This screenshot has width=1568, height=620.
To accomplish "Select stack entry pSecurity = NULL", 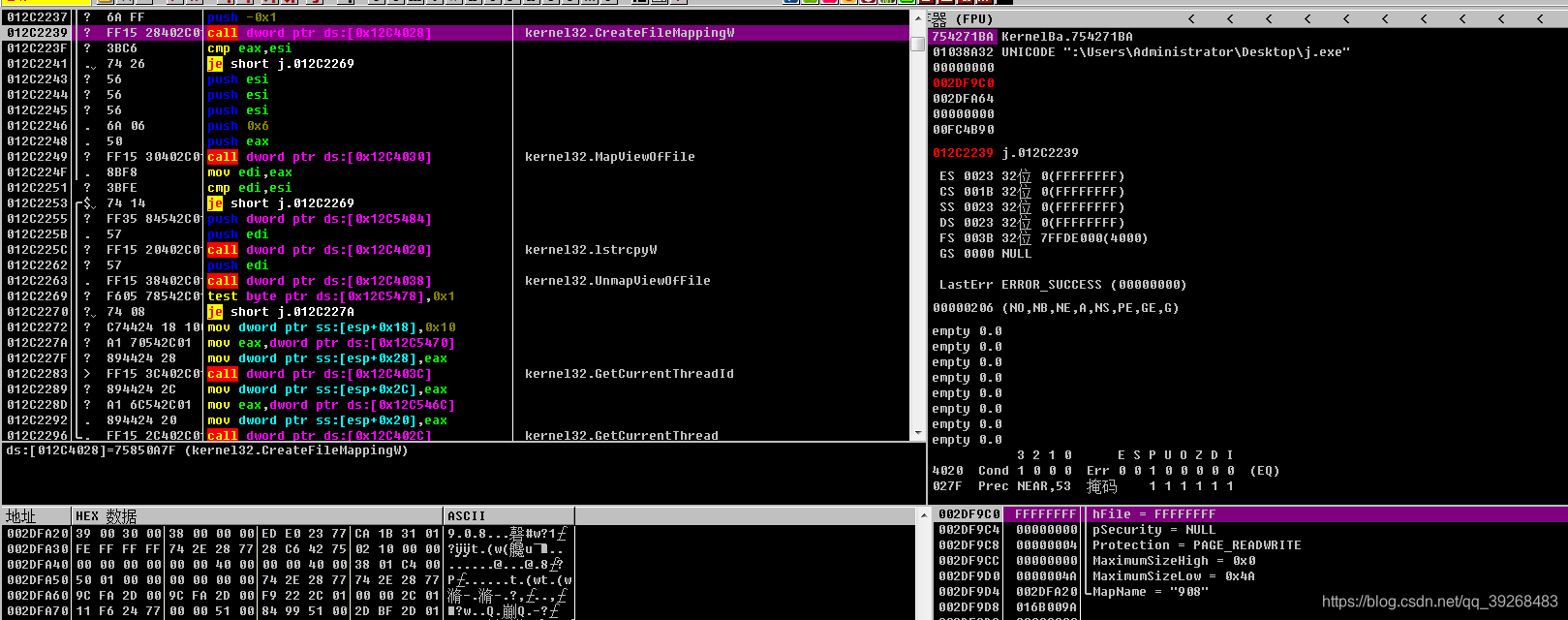I will (x=1154, y=530).
